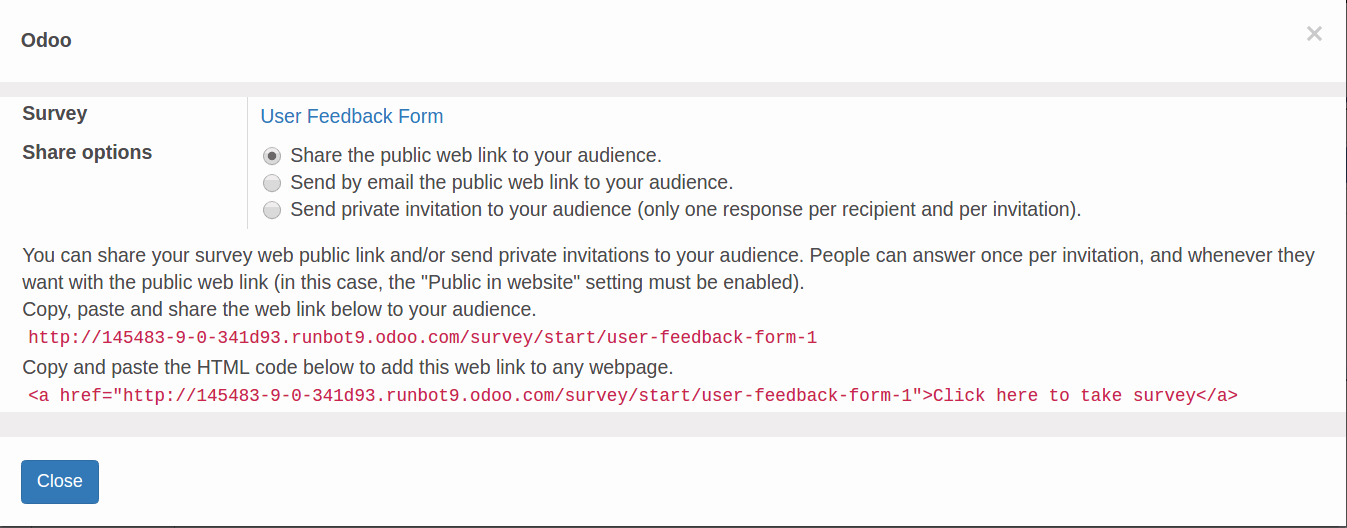Click the label 'Share the public web link to your audience'
Viewport: 1347px width, 528px height.
[x=476, y=156]
